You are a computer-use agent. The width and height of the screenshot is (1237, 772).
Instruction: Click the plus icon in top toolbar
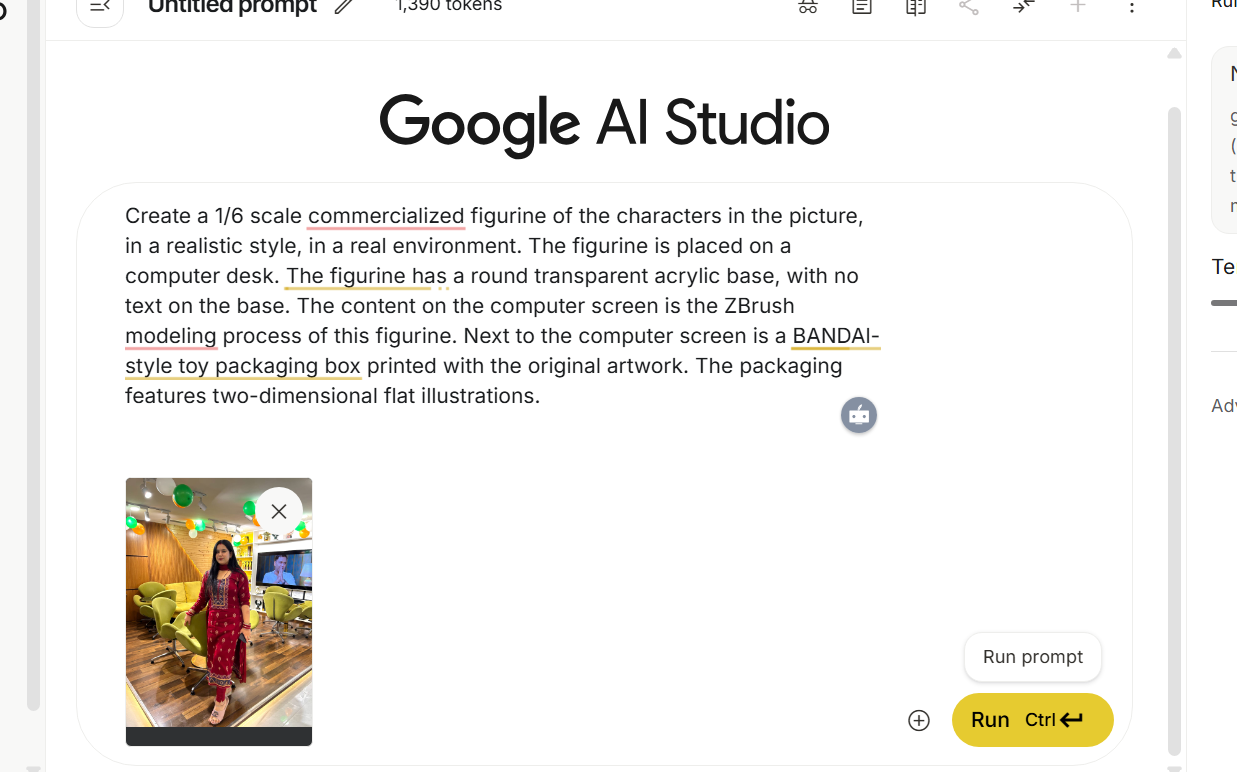[x=1078, y=7]
